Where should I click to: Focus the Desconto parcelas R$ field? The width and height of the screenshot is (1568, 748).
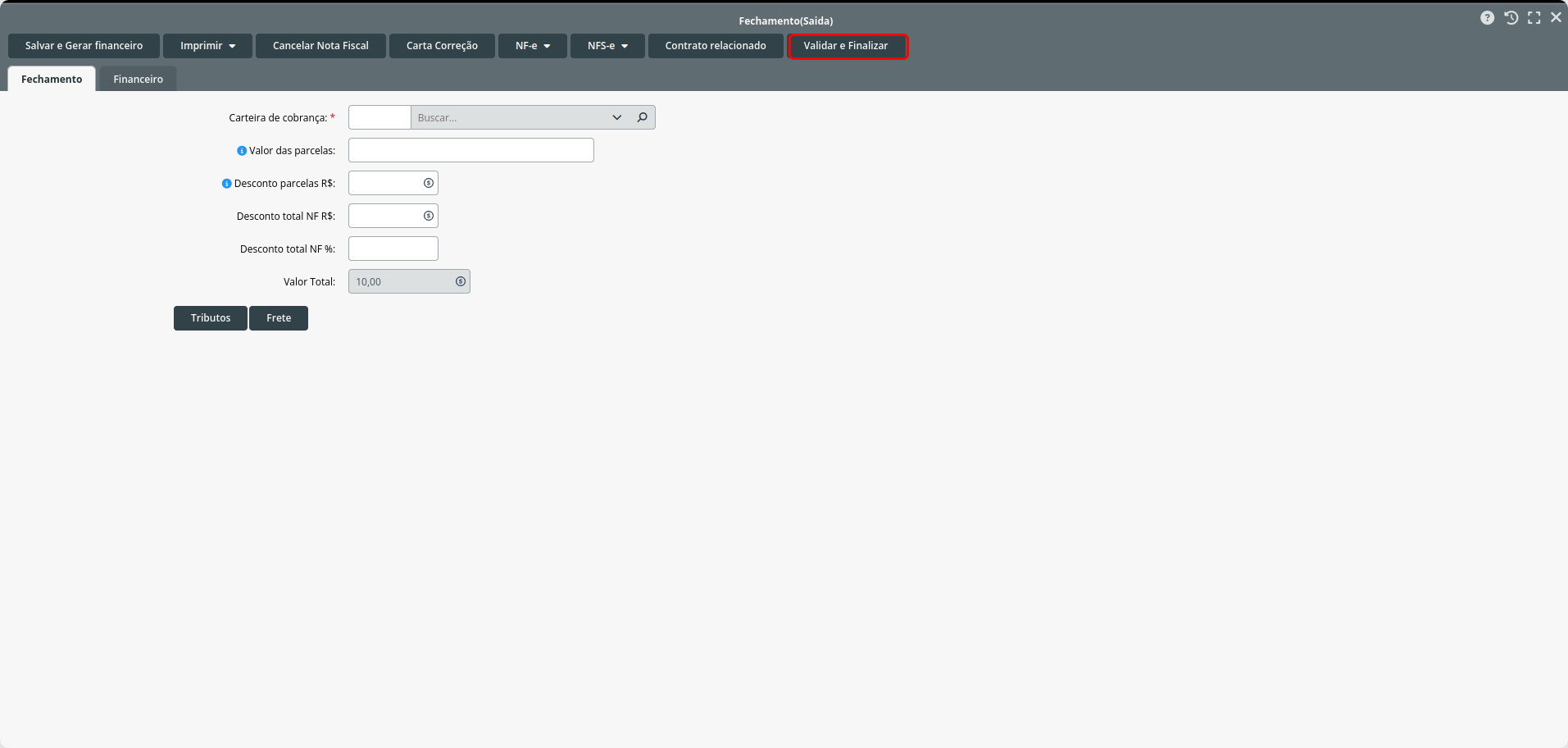[393, 183]
